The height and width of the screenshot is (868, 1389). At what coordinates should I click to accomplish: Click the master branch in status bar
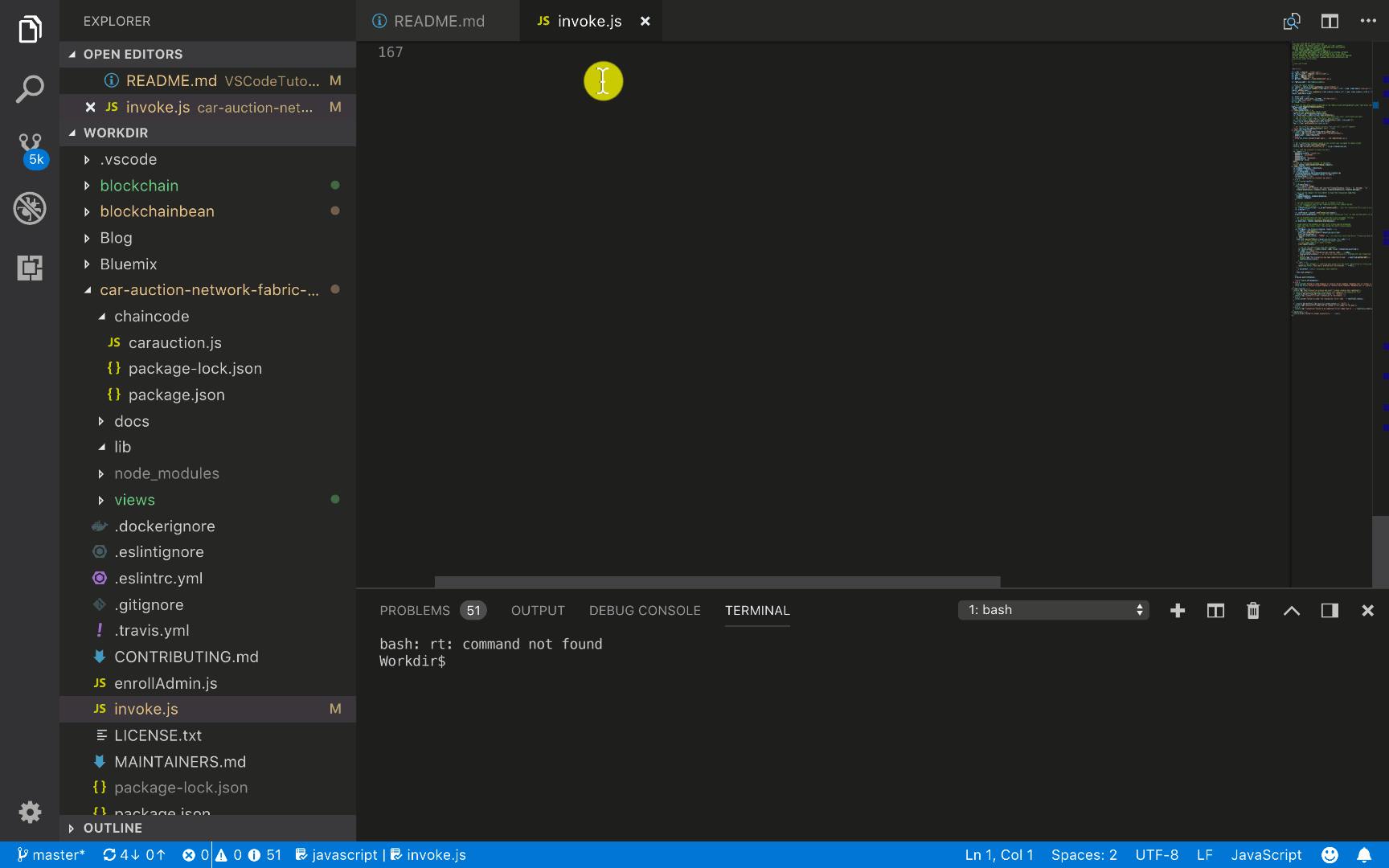click(51, 855)
